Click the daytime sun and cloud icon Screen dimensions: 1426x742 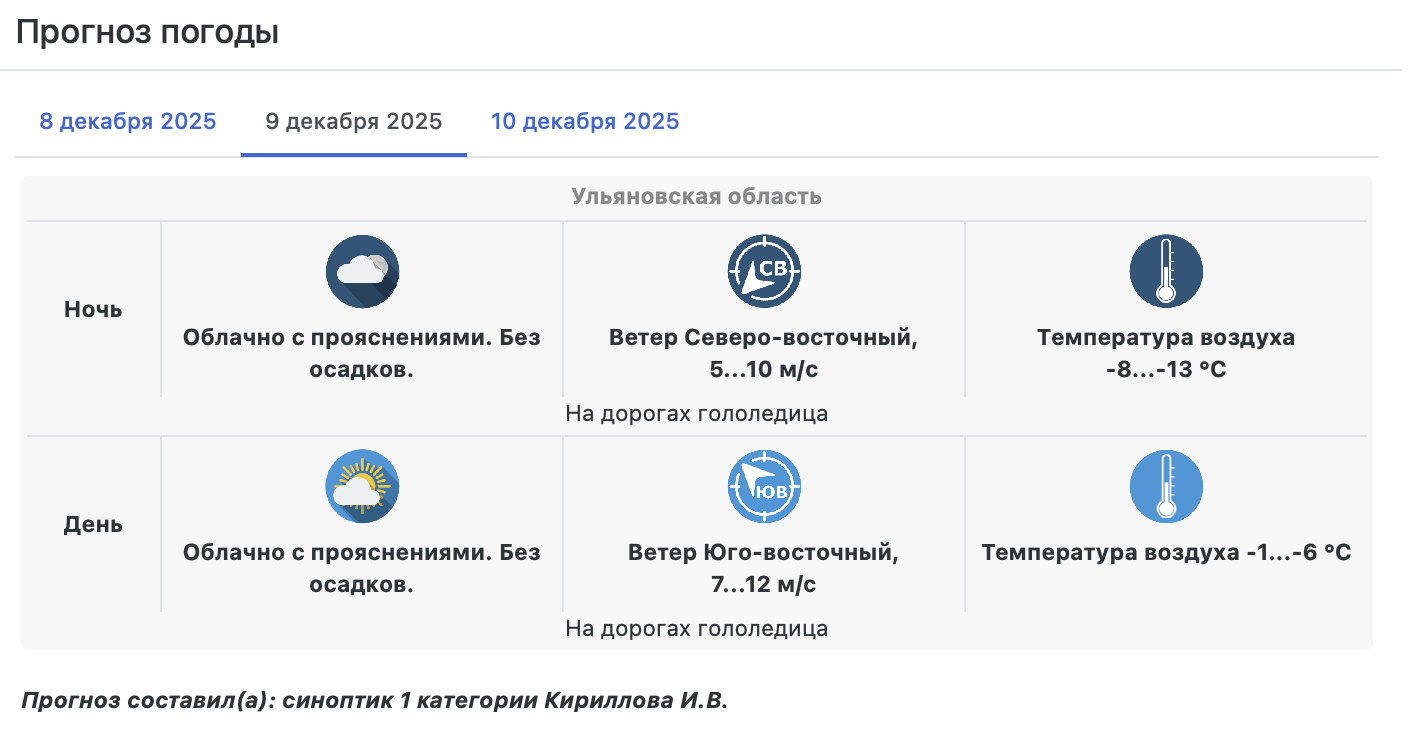[x=362, y=487]
